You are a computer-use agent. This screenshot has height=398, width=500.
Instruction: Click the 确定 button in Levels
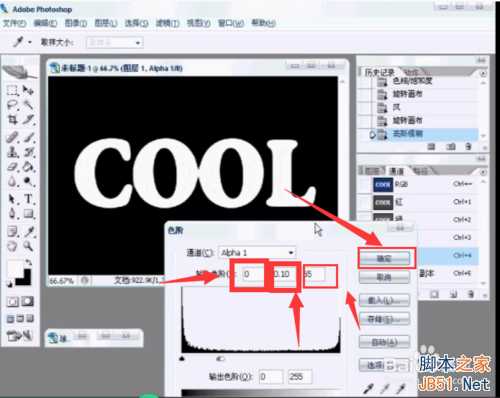tap(384, 258)
